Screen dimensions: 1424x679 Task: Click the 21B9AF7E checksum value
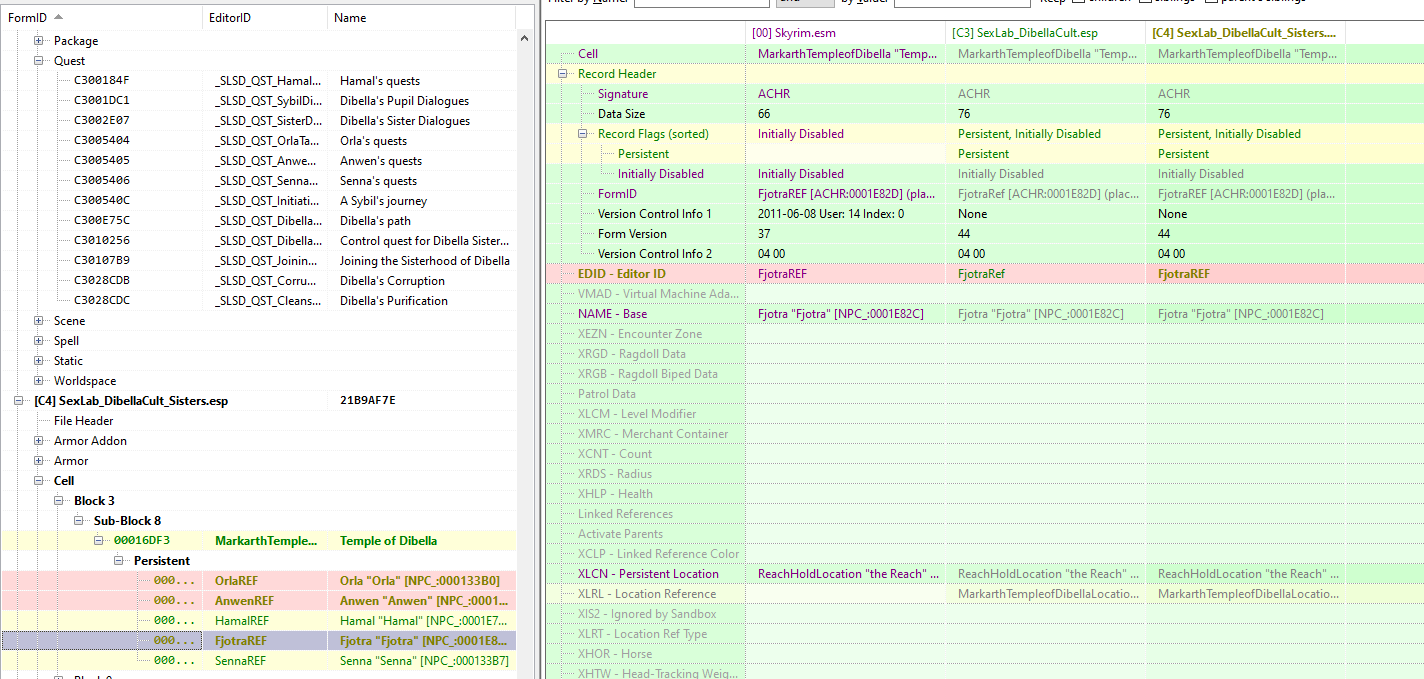click(x=367, y=401)
